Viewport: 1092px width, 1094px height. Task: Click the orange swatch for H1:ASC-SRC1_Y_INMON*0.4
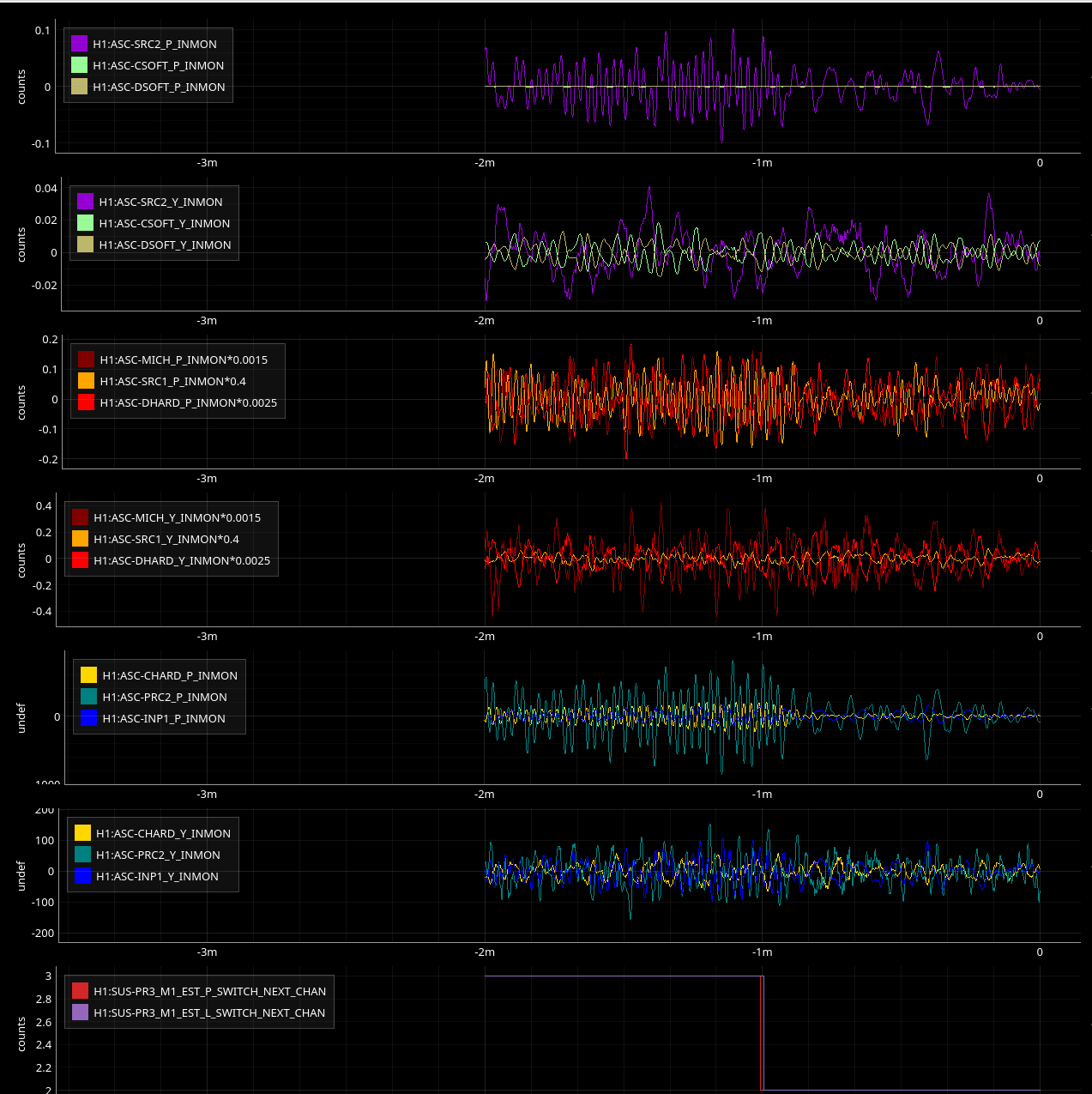[81, 539]
